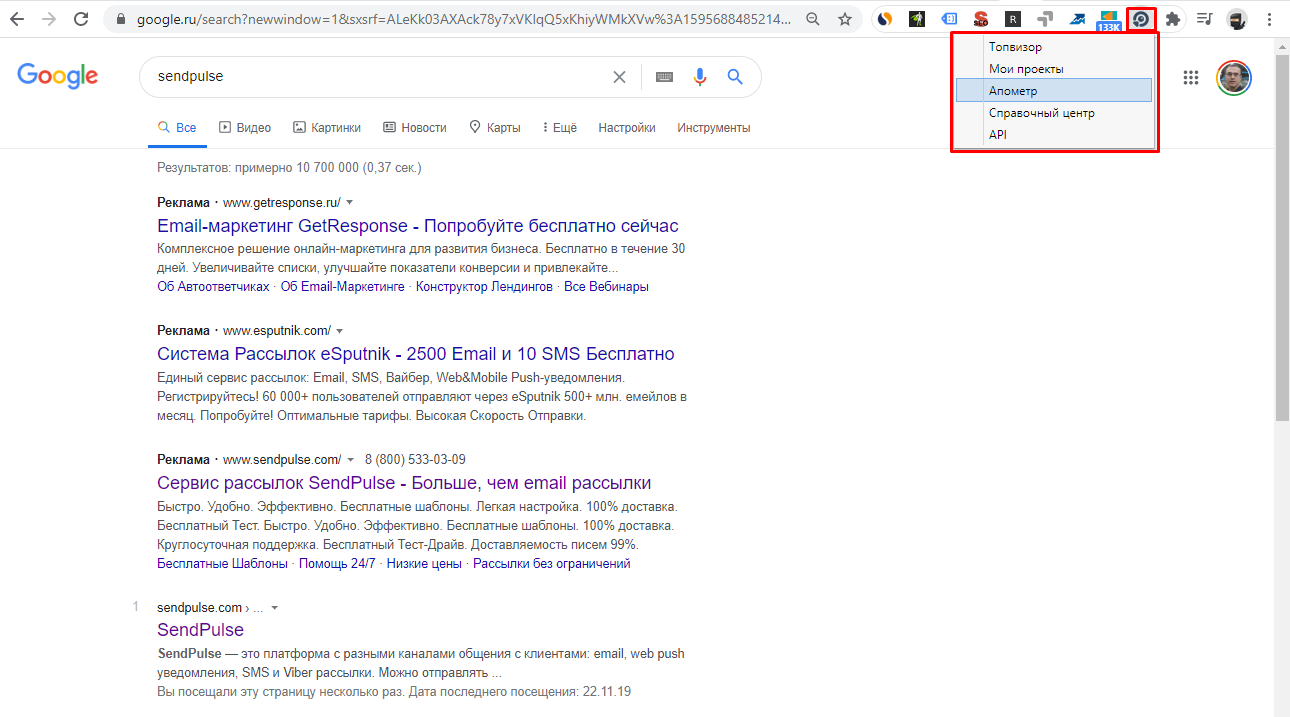Open the Chrome three-dot menu

[1269, 19]
